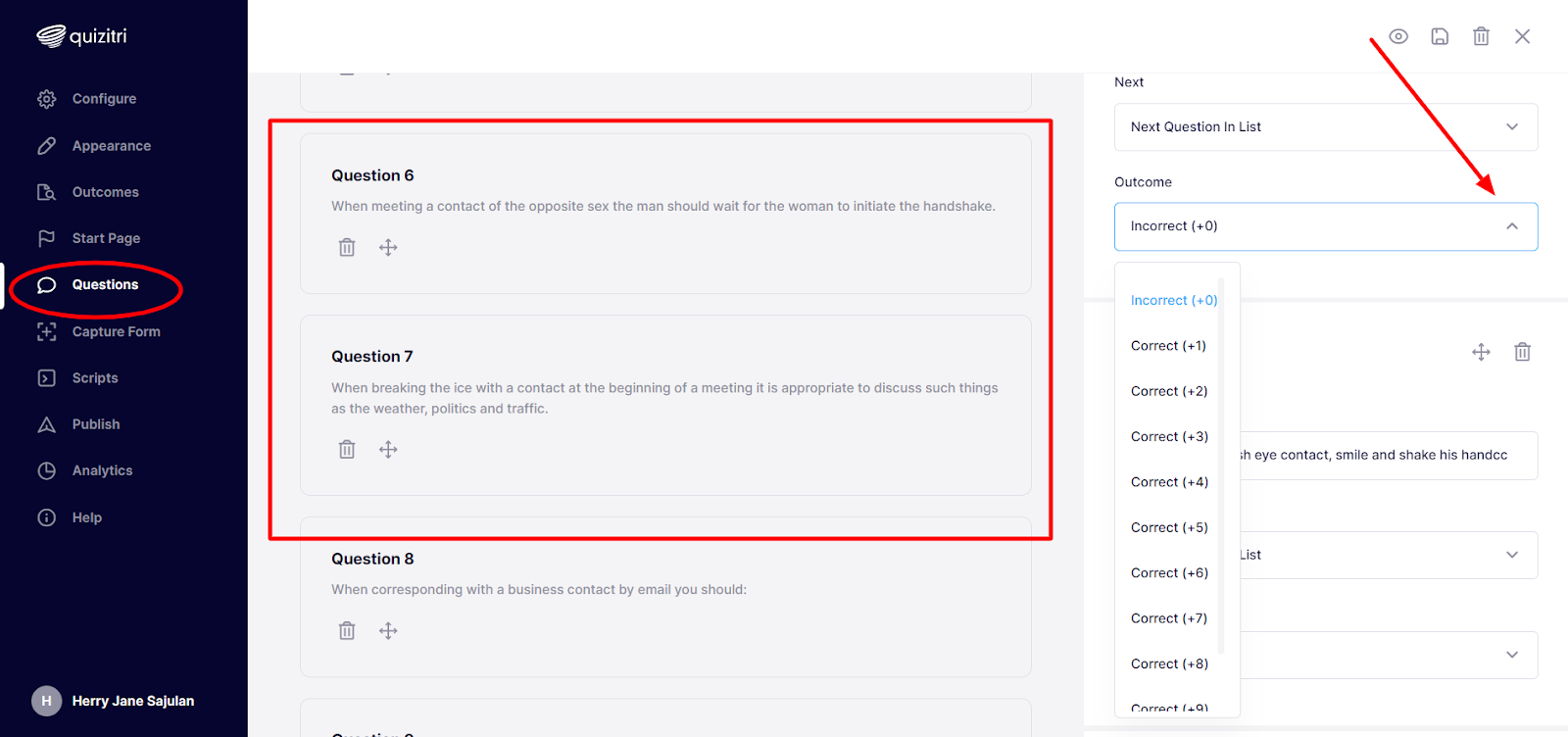Click the move handle for Question 8
This screenshot has height=737, width=1568.
click(x=388, y=630)
